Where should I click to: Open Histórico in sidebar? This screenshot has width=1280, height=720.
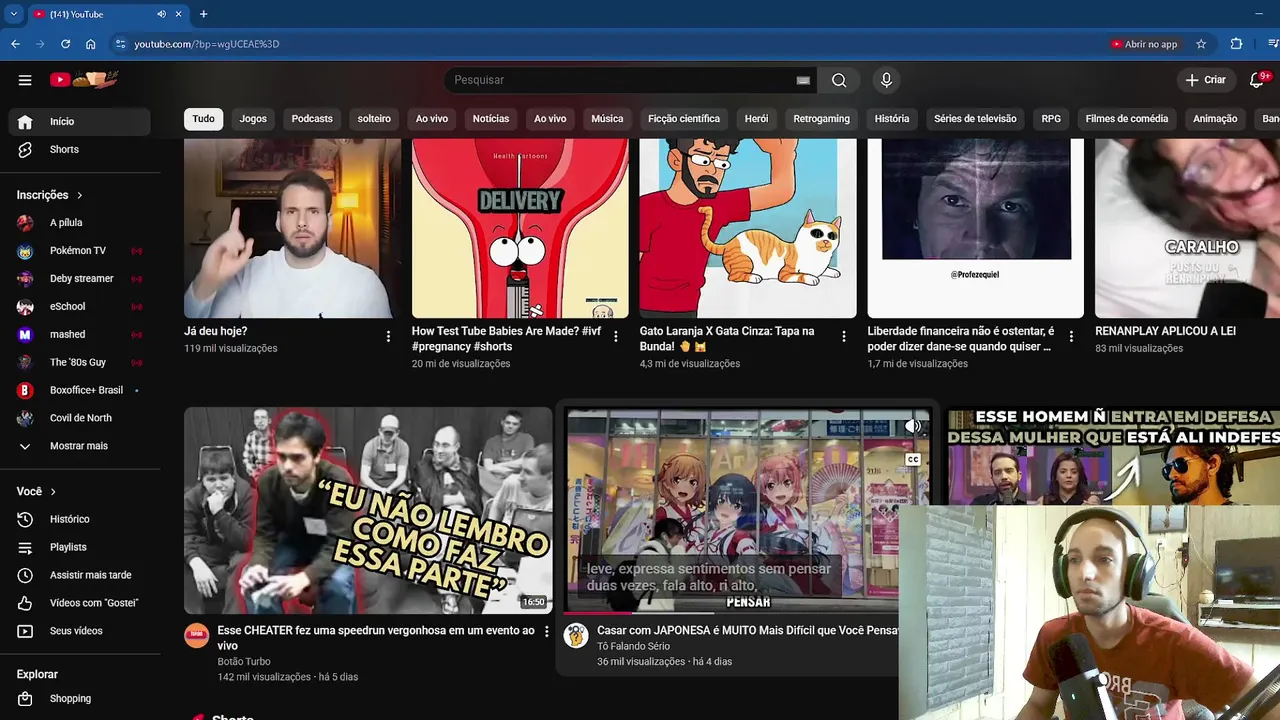(80, 519)
